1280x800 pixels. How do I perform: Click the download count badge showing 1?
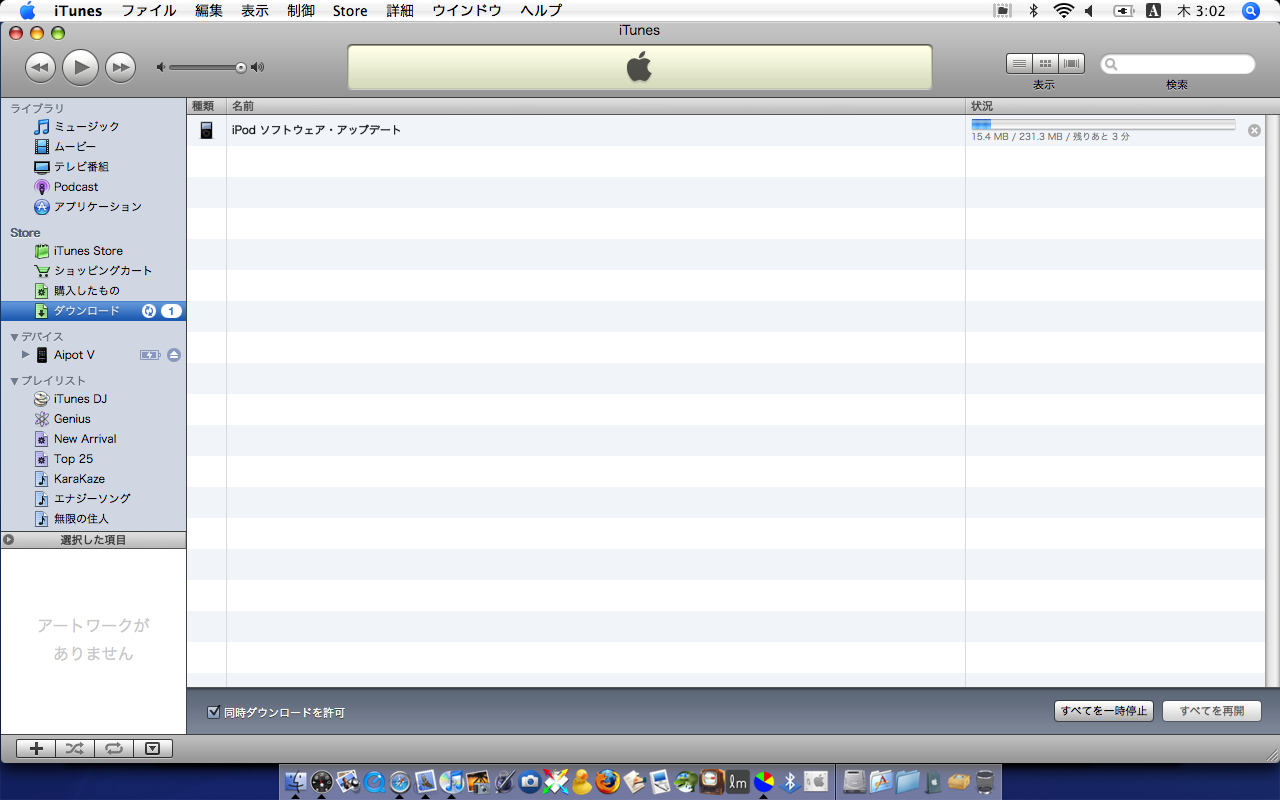click(171, 311)
